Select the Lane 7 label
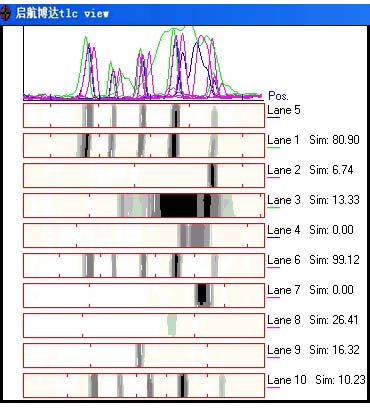The height and width of the screenshot is (409, 370). pos(284,290)
